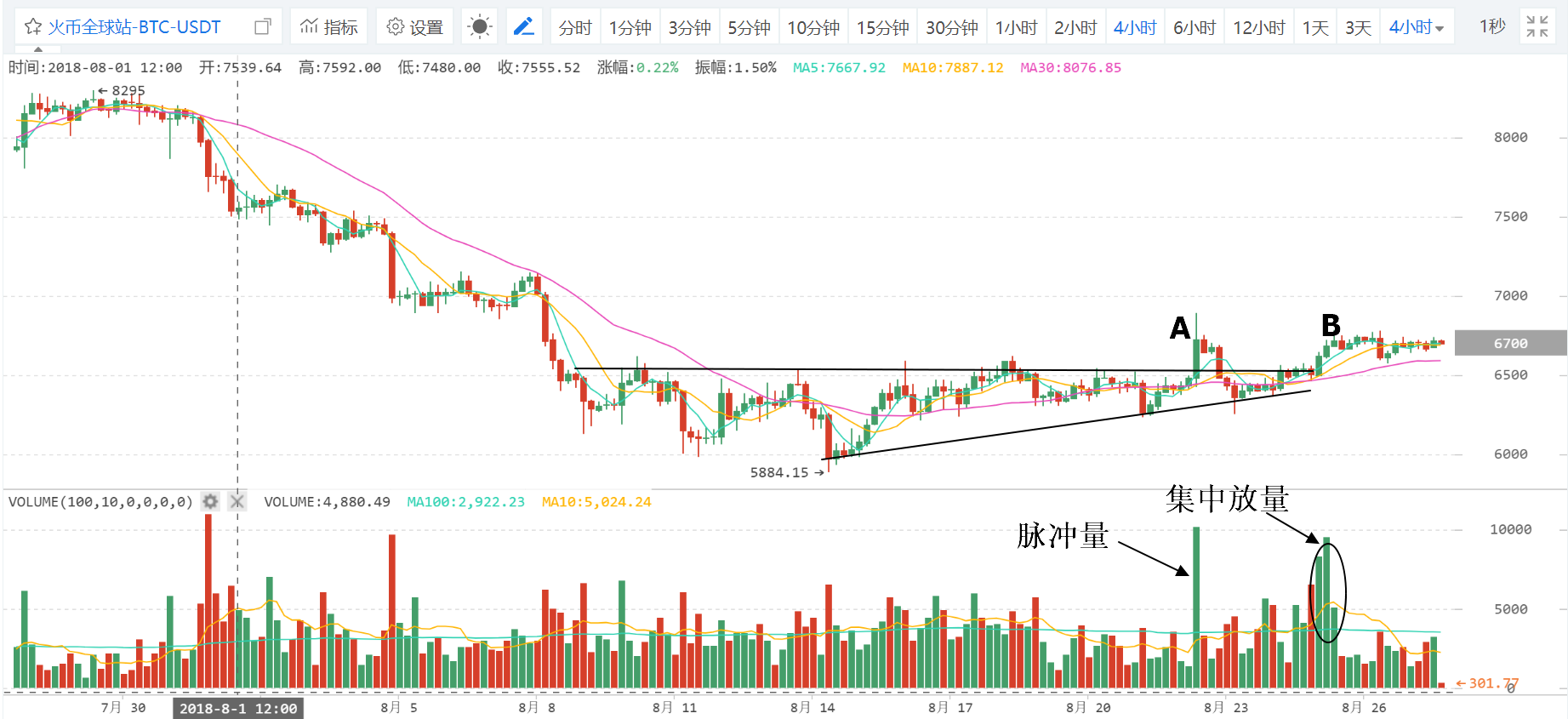The image size is (1568, 719).
Task: Switch to 3天 timeframe
Action: click(1358, 27)
